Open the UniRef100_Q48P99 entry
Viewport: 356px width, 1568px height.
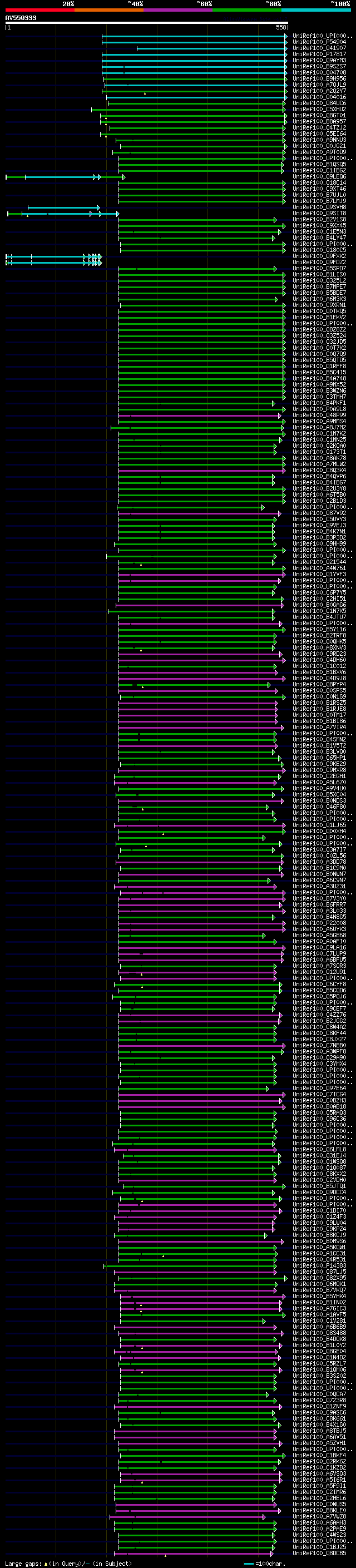319,415
